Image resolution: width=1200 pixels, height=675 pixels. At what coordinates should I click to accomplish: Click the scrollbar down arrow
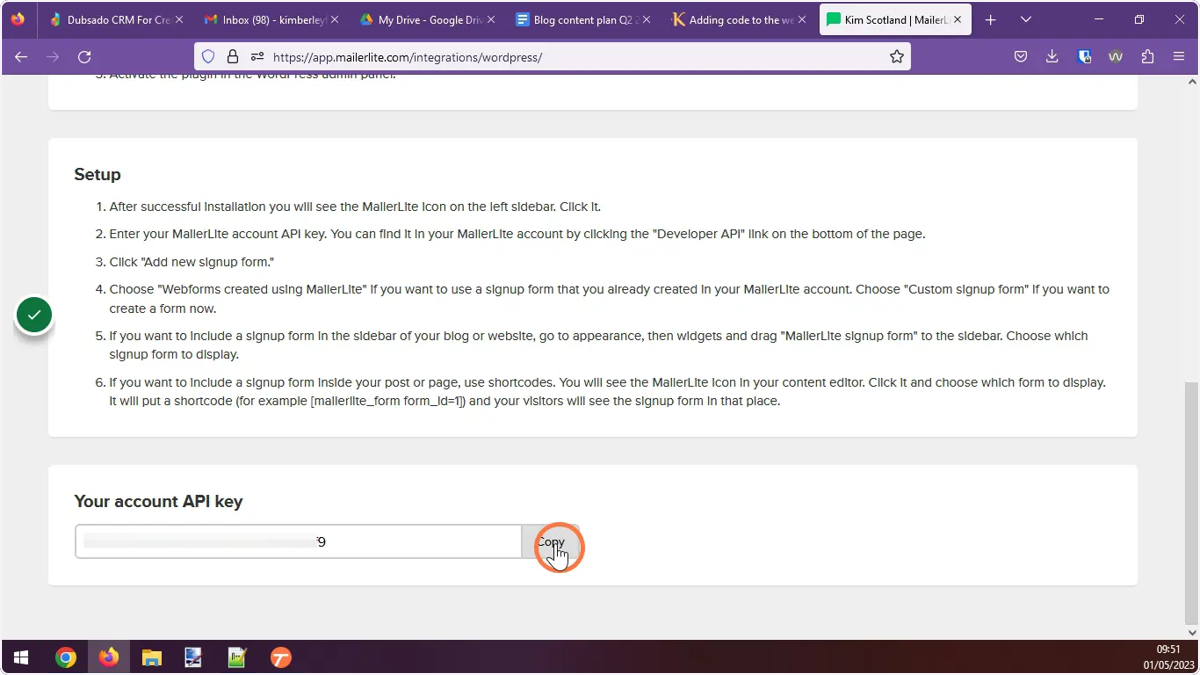(x=1191, y=632)
